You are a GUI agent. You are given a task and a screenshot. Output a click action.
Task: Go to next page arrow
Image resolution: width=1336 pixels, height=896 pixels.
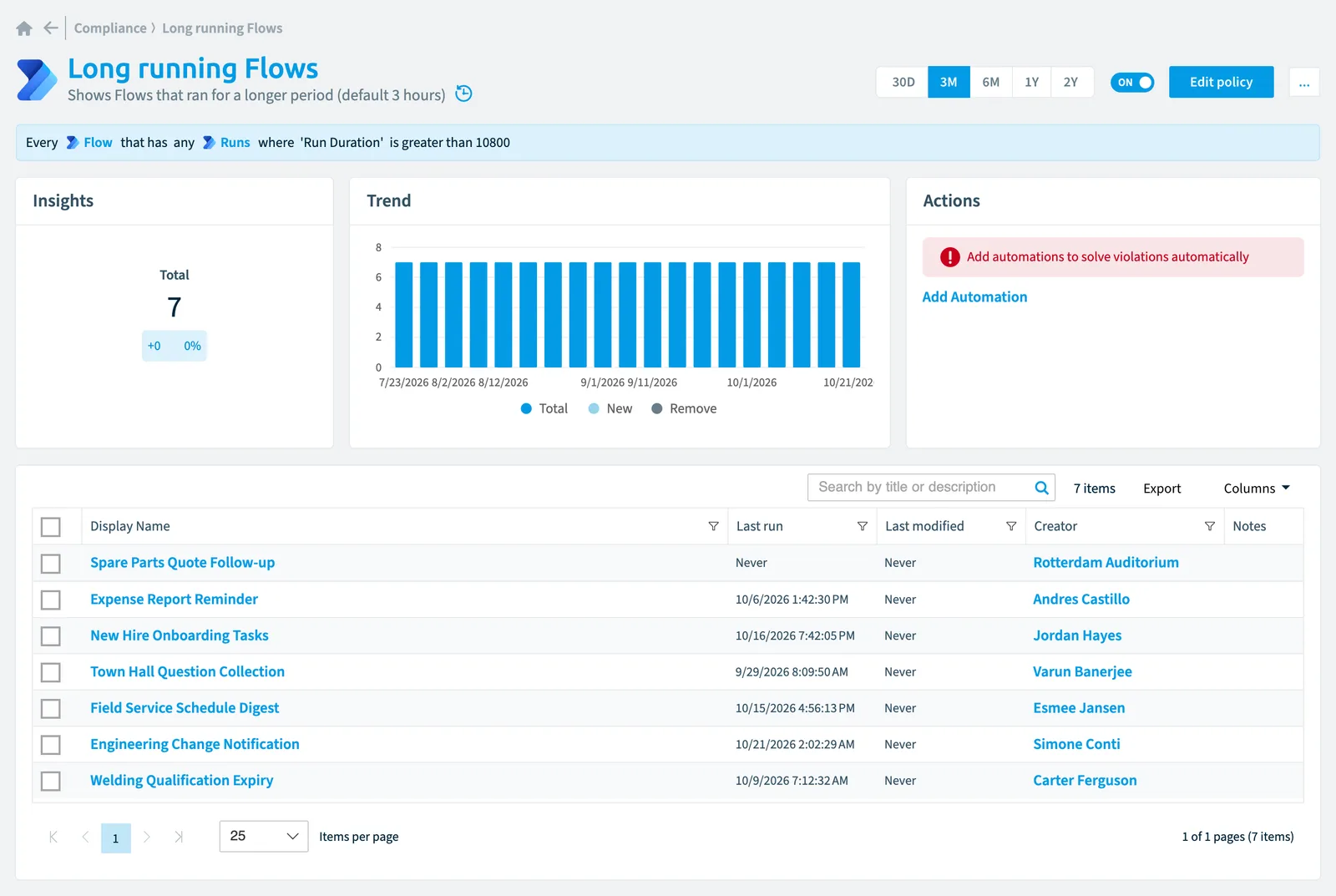(147, 837)
